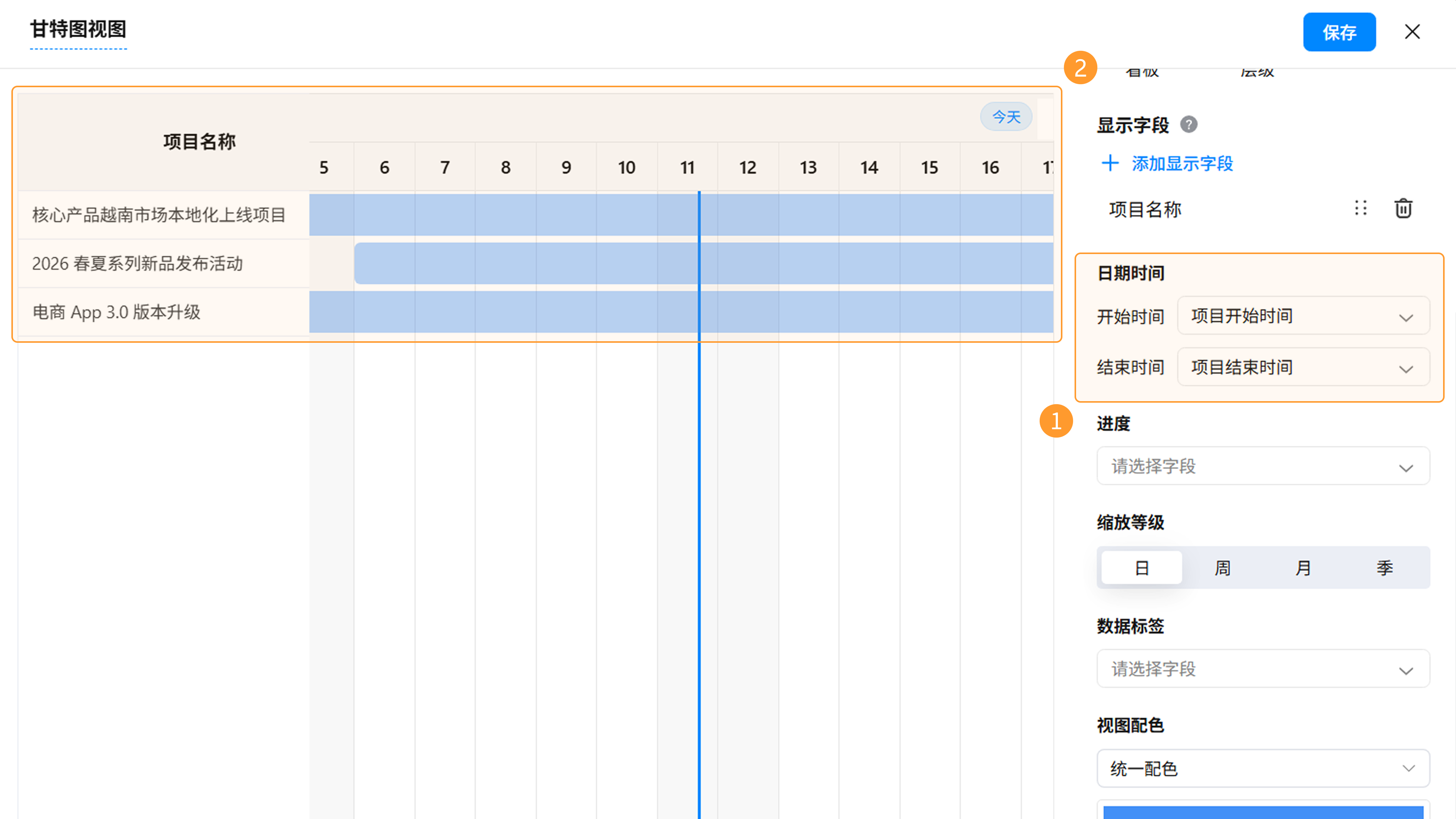Click the orange badge numbered 2
This screenshot has width=1456, height=819.
pos(1080,68)
